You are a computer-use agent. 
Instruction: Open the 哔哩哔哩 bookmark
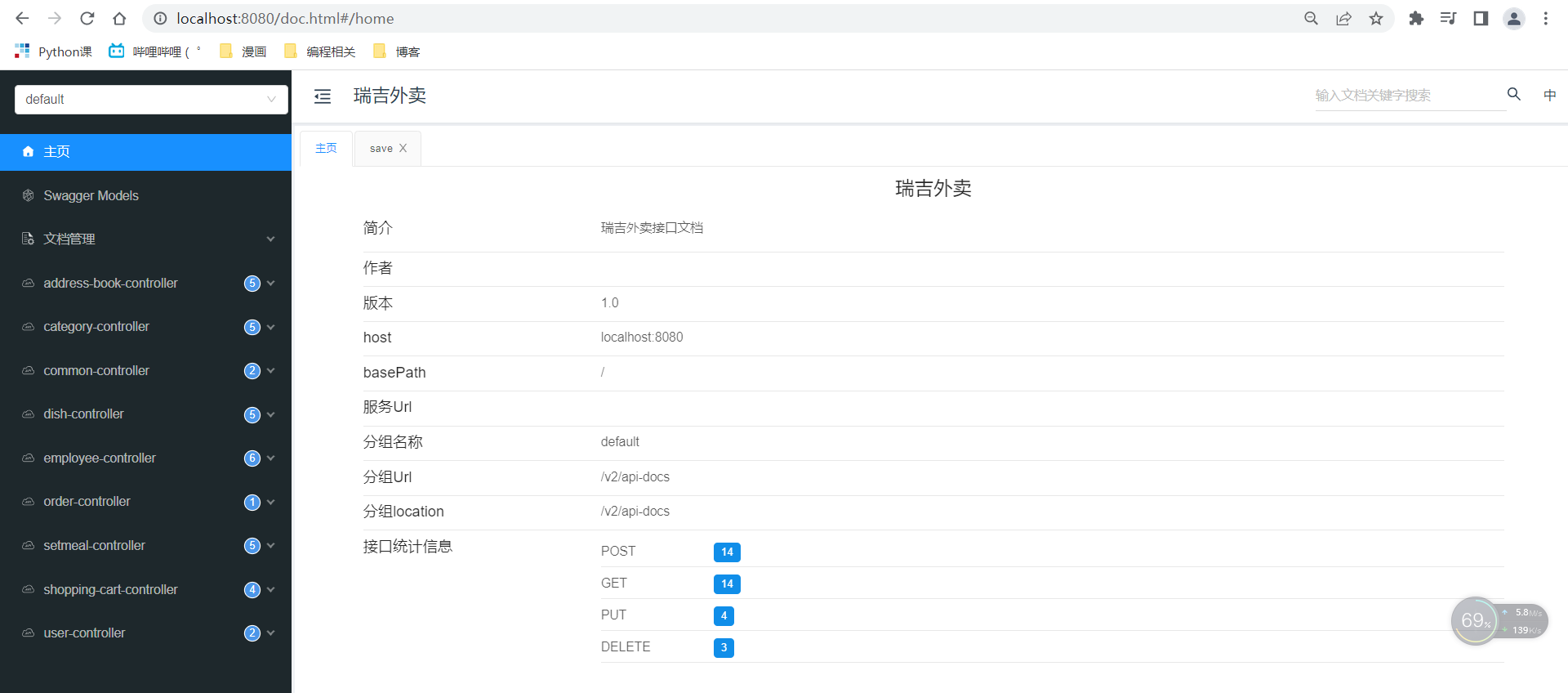(x=155, y=51)
